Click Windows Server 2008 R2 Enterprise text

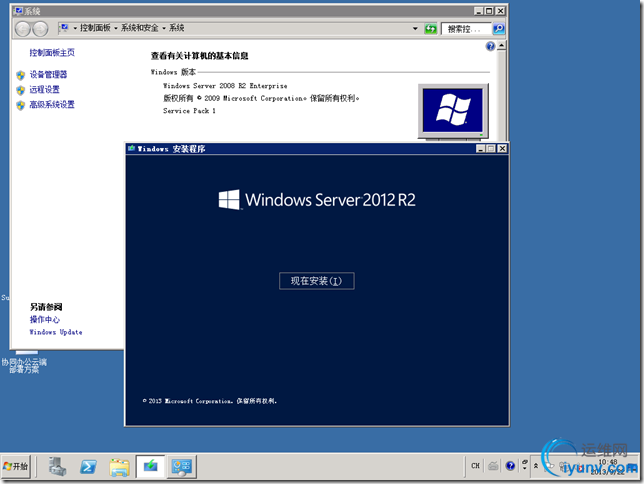point(225,85)
